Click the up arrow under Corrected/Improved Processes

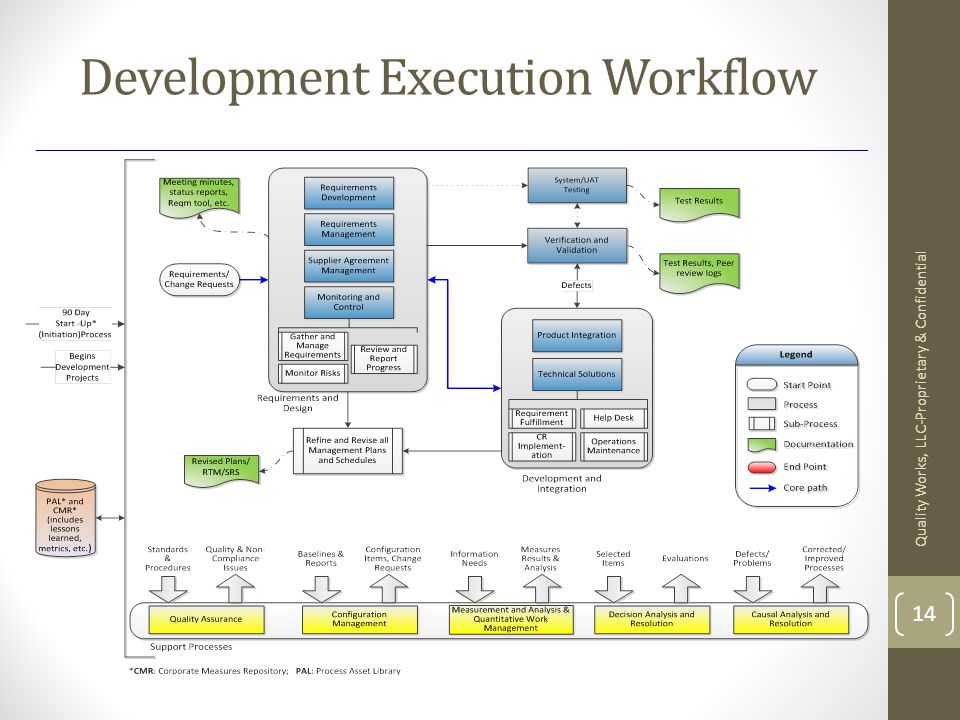pyautogui.click(x=820, y=589)
